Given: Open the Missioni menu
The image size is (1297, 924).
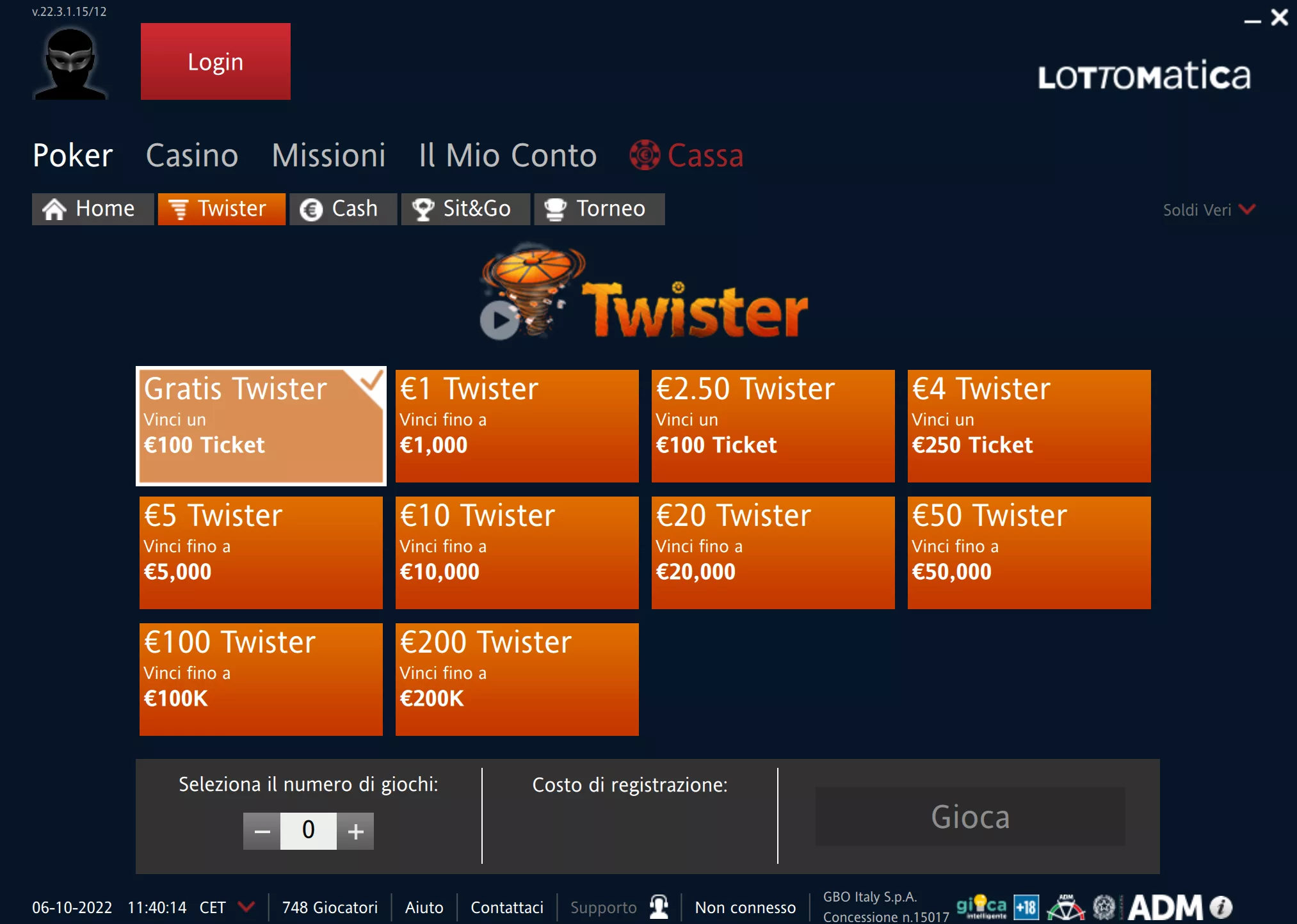Looking at the screenshot, I should (328, 155).
